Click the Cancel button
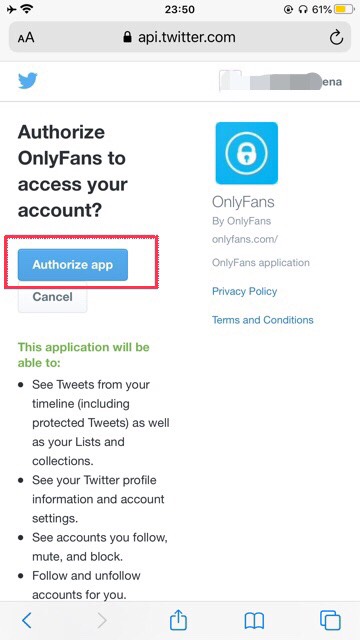This screenshot has width=360, height=640. point(53,297)
